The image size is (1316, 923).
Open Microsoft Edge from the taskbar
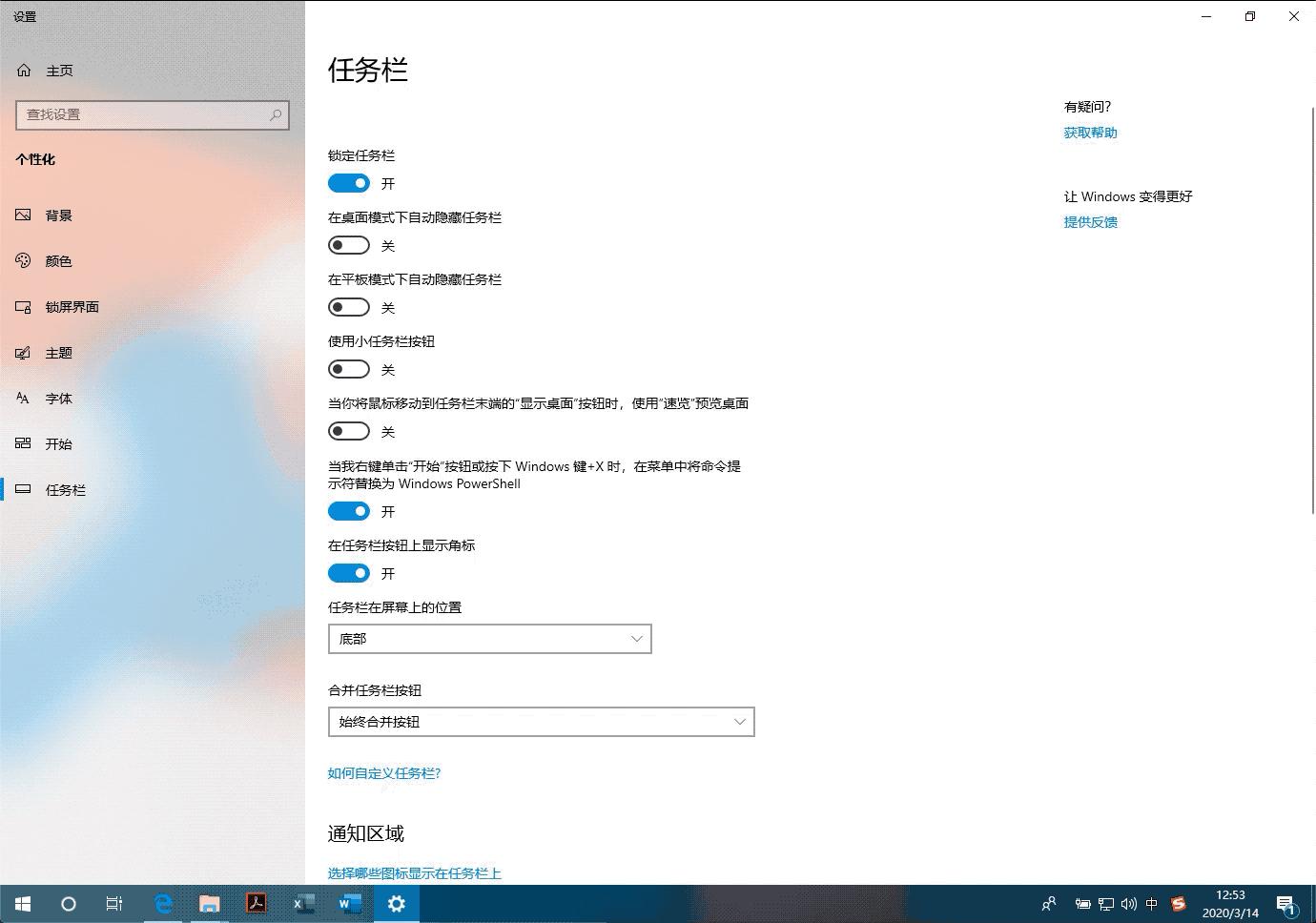point(163,903)
